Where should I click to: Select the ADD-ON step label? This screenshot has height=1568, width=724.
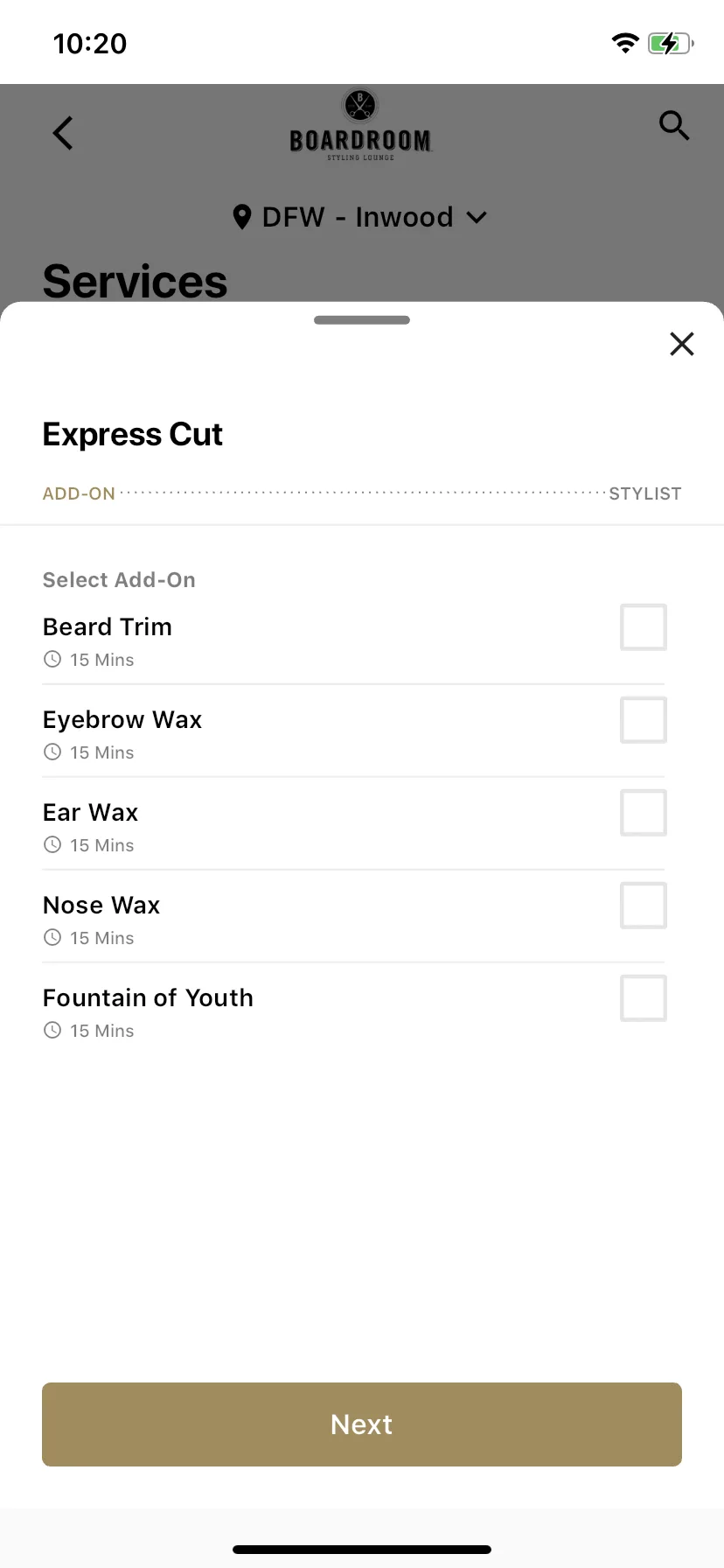coord(79,493)
